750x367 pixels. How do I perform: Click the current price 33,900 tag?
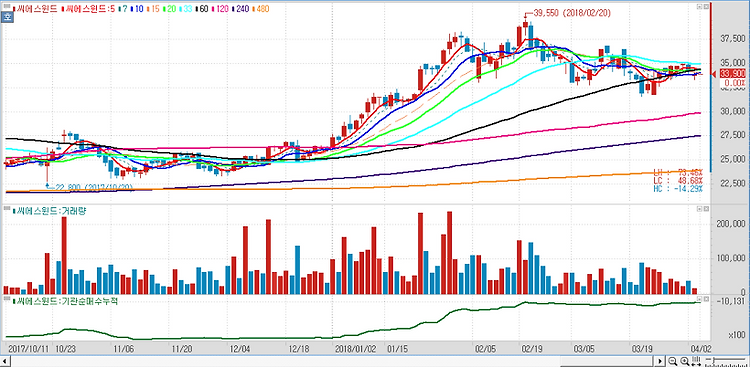tap(732, 73)
